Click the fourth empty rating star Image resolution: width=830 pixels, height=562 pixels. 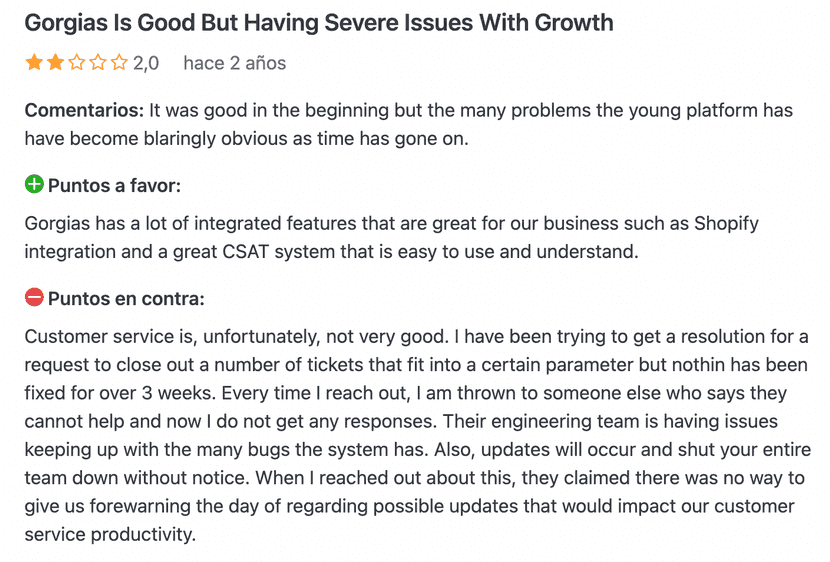click(x=98, y=63)
